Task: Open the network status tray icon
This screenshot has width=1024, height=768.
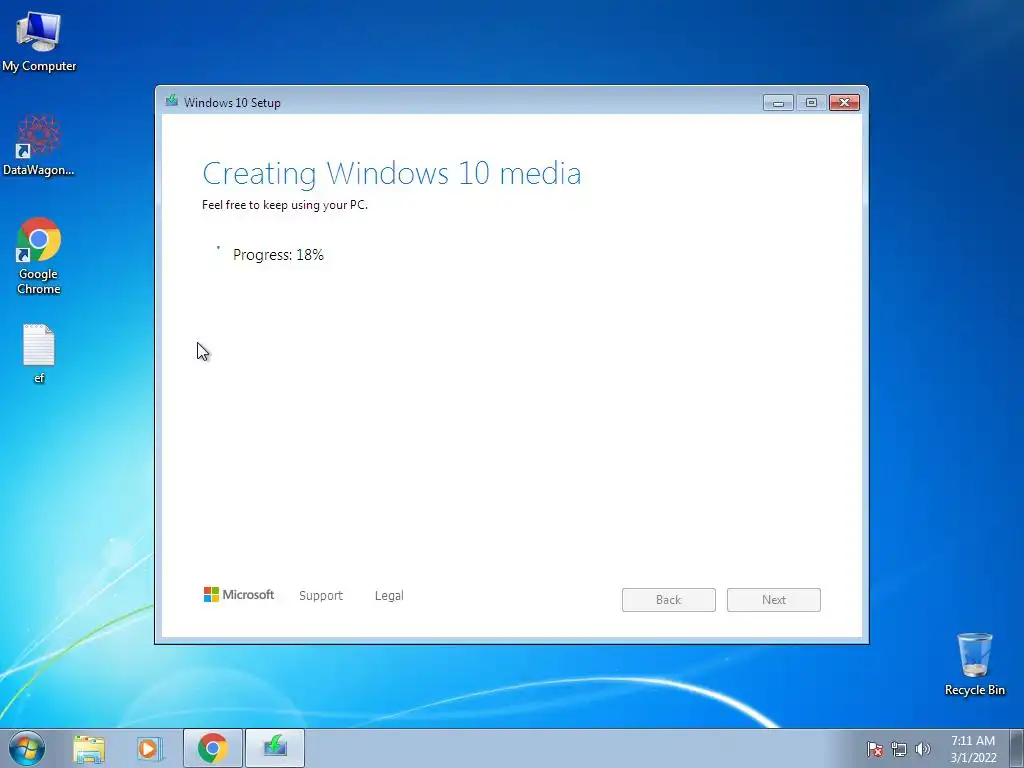Action: tap(899, 749)
